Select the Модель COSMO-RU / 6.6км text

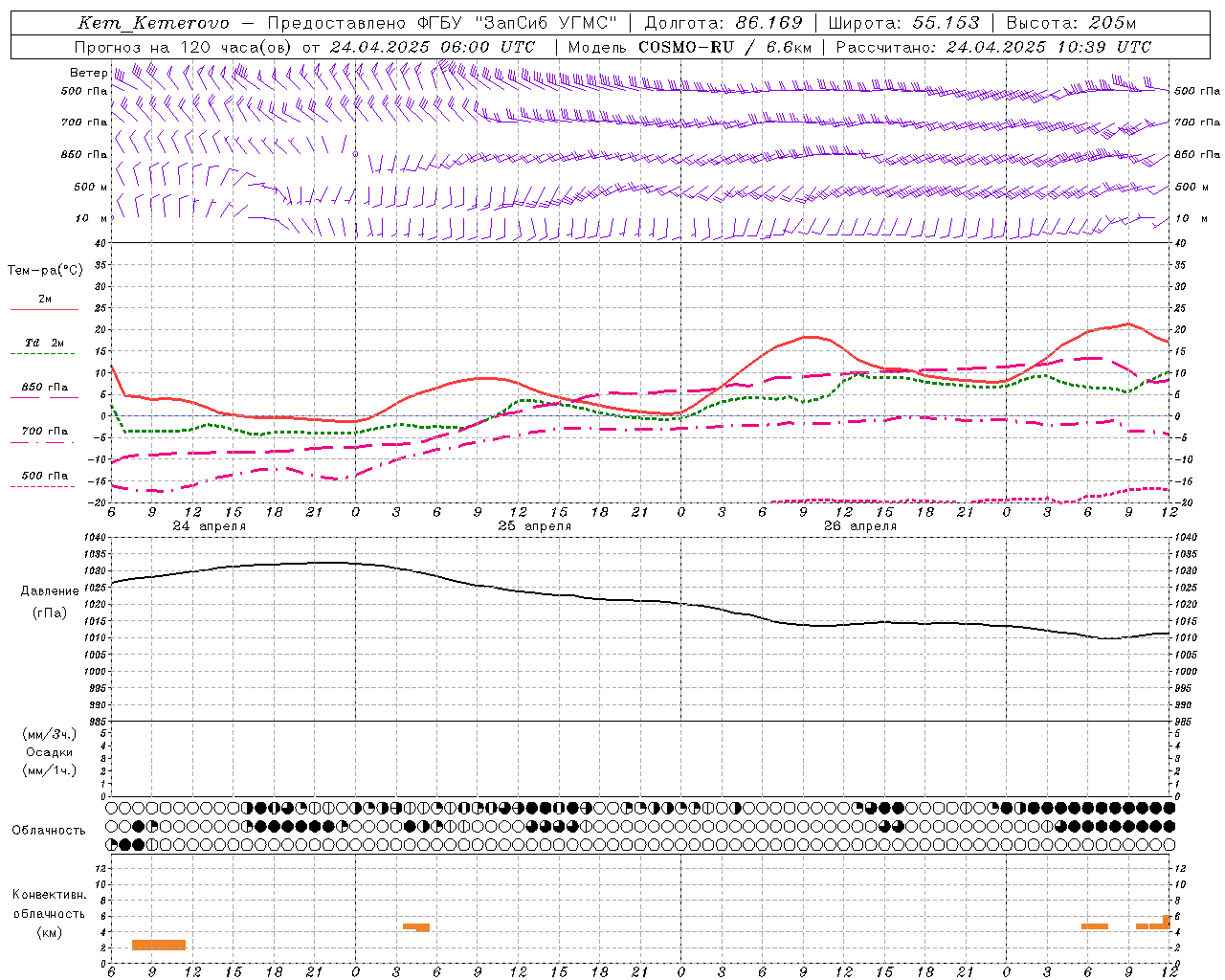(690, 46)
